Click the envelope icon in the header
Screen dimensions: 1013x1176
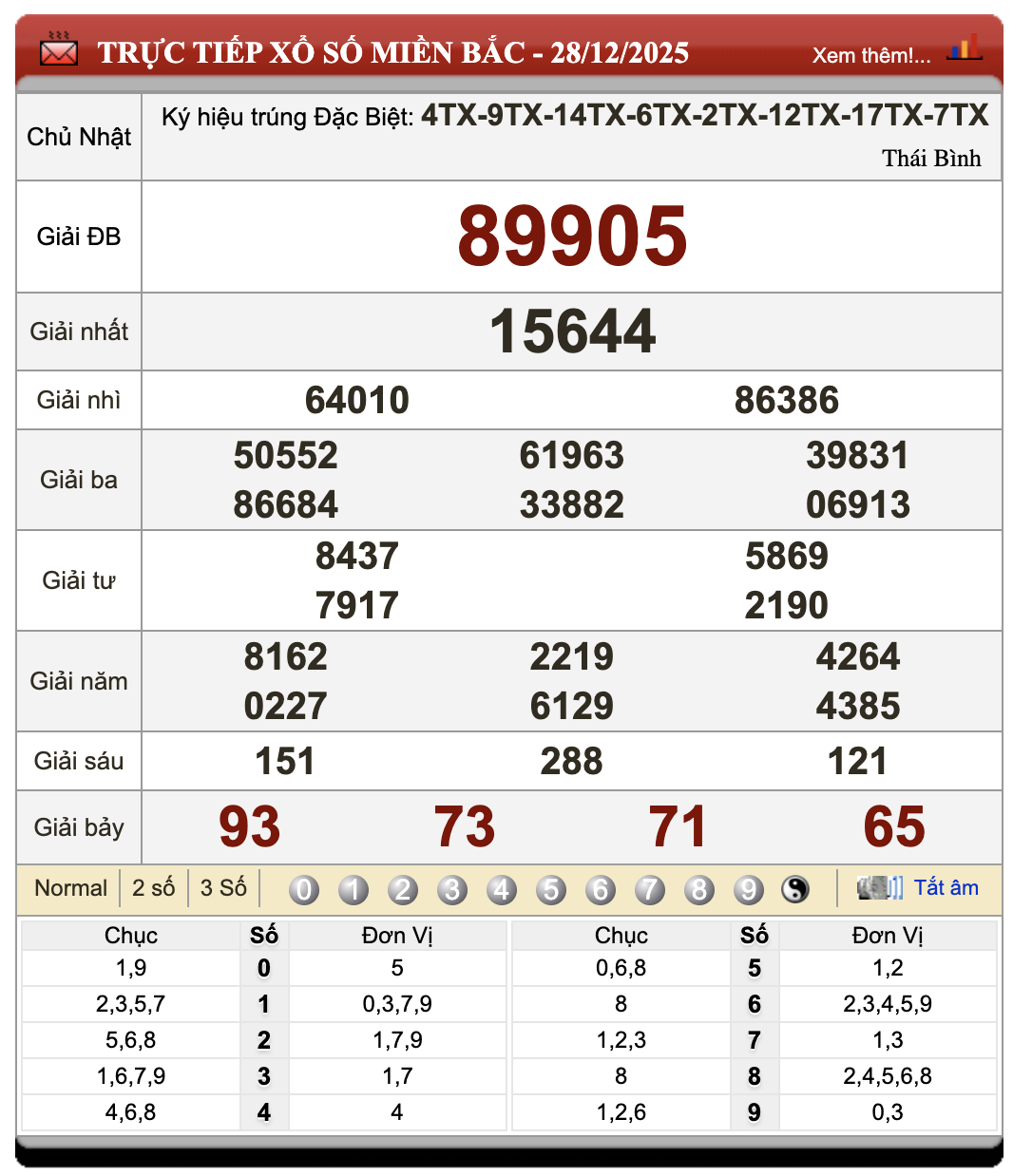tap(57, 49)
